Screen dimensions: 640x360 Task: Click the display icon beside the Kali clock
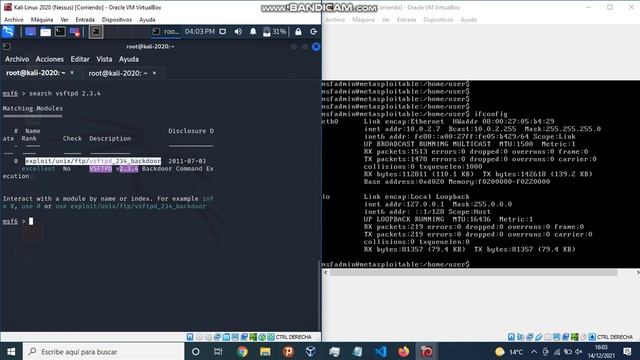click(222, 31)
